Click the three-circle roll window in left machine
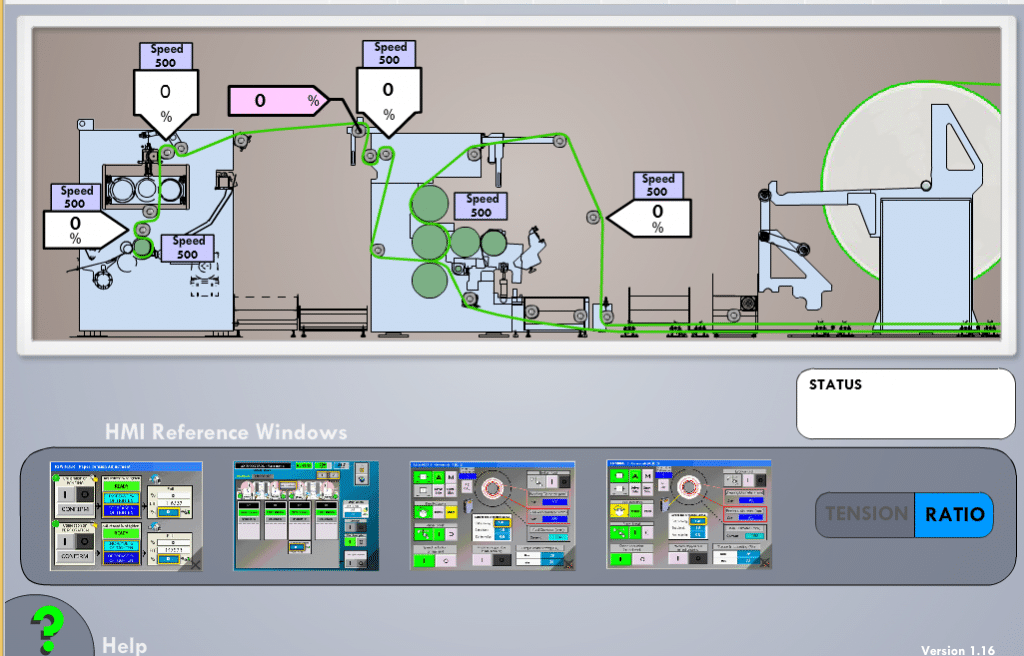Screen dimensions: 1024x656 pyautogui.click(x=148, y=190)
